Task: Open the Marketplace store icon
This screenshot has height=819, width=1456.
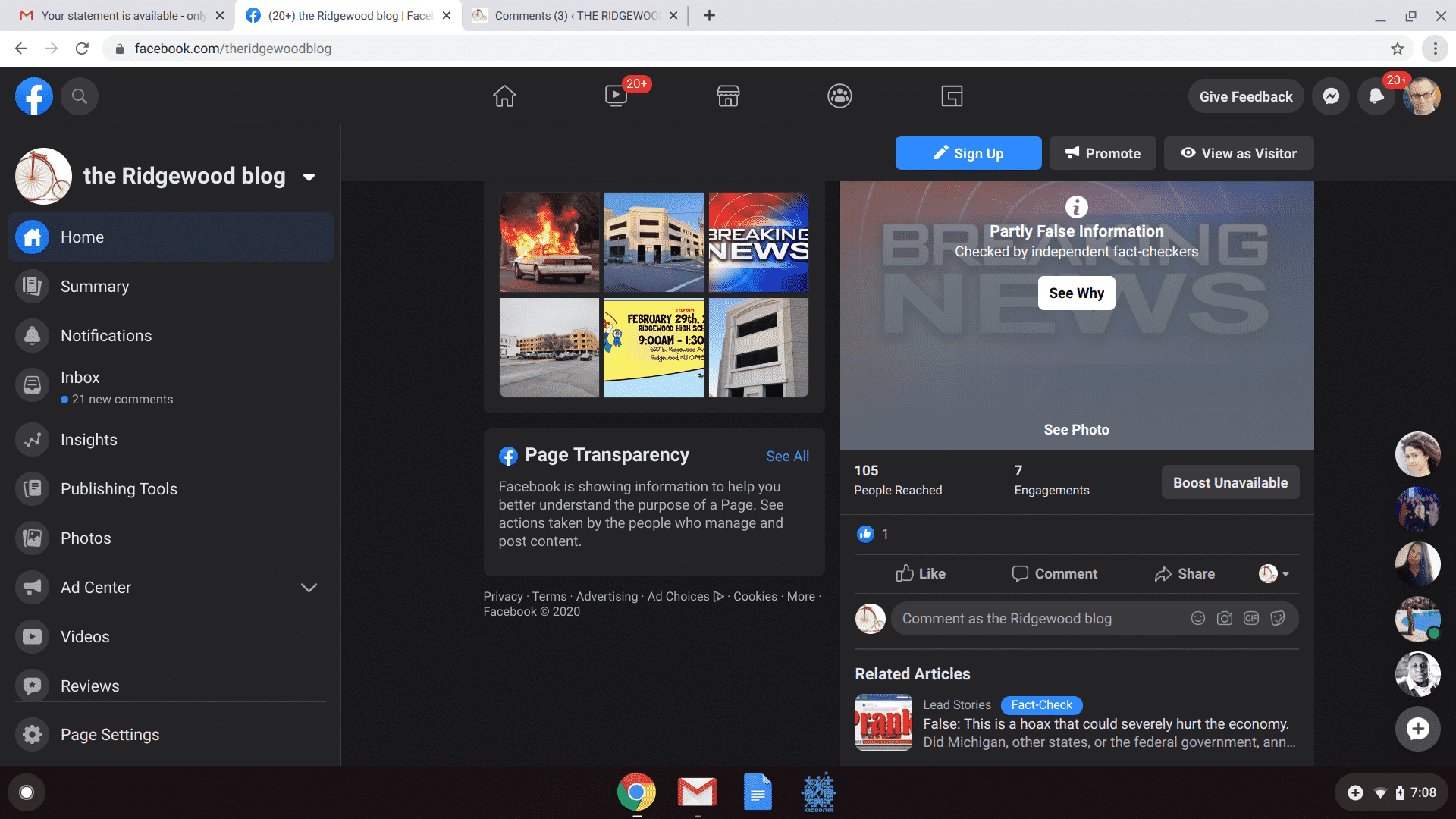Action: 728,96
